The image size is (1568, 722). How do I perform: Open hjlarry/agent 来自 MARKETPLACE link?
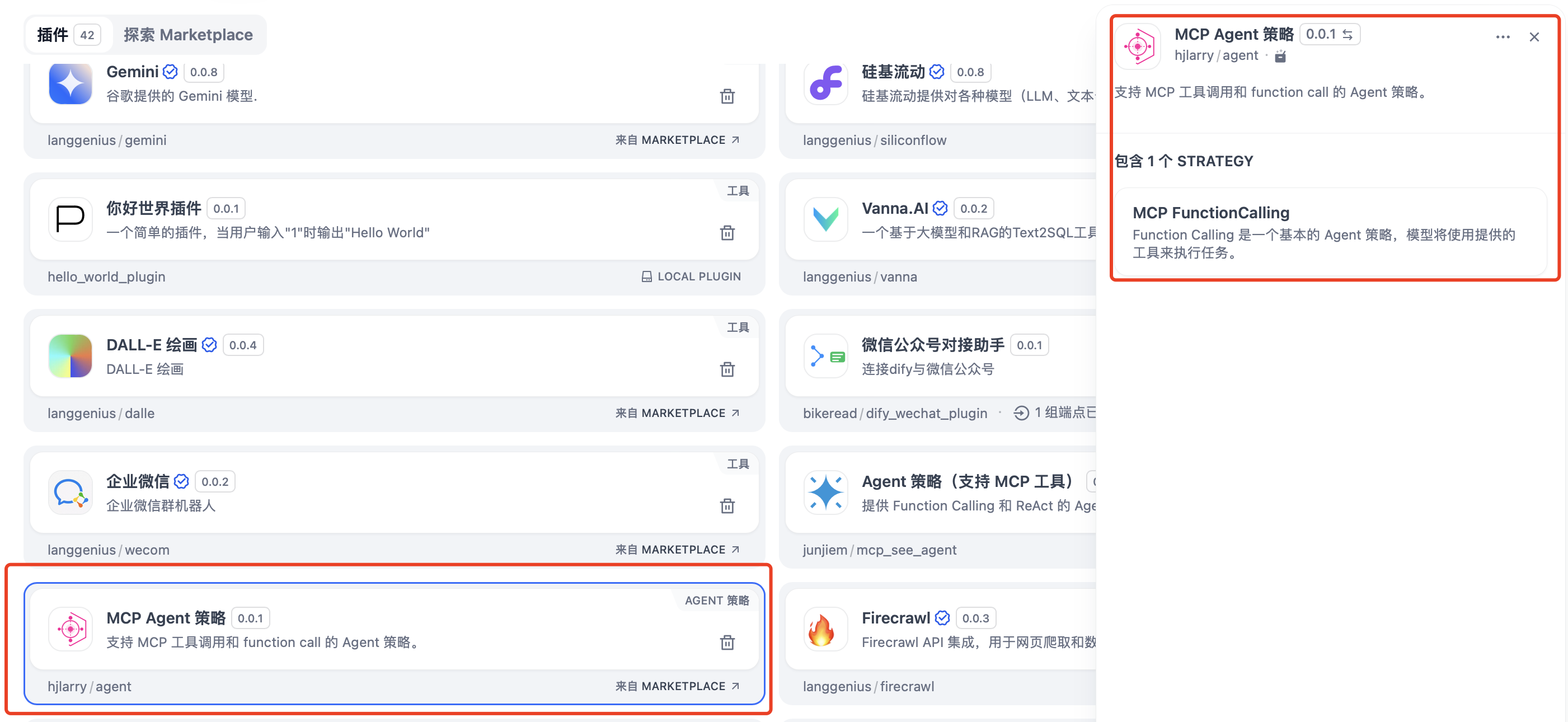(x=678, y=686)
